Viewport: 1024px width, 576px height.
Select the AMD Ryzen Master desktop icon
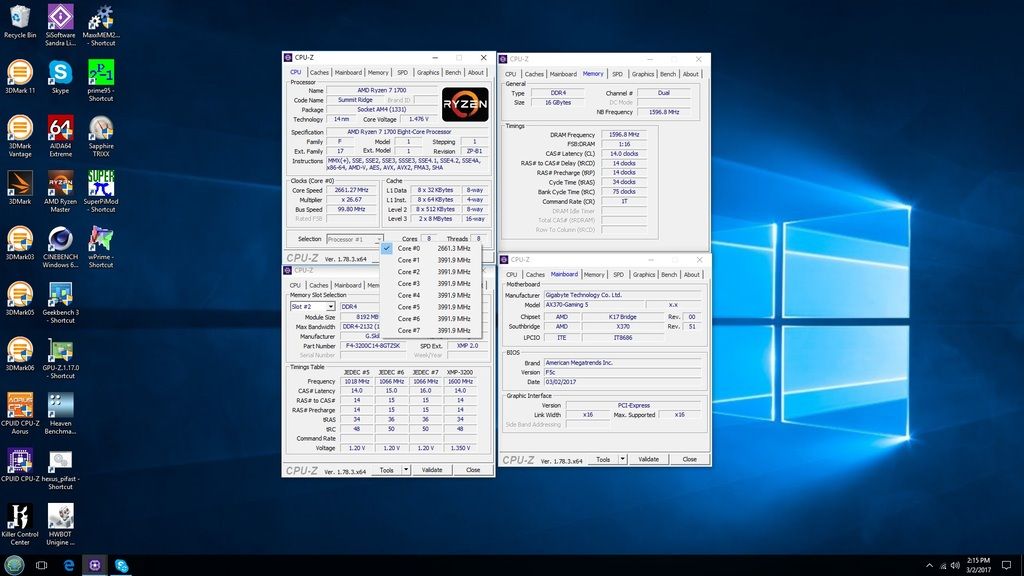pyautogui.click(x=60, y=191)
